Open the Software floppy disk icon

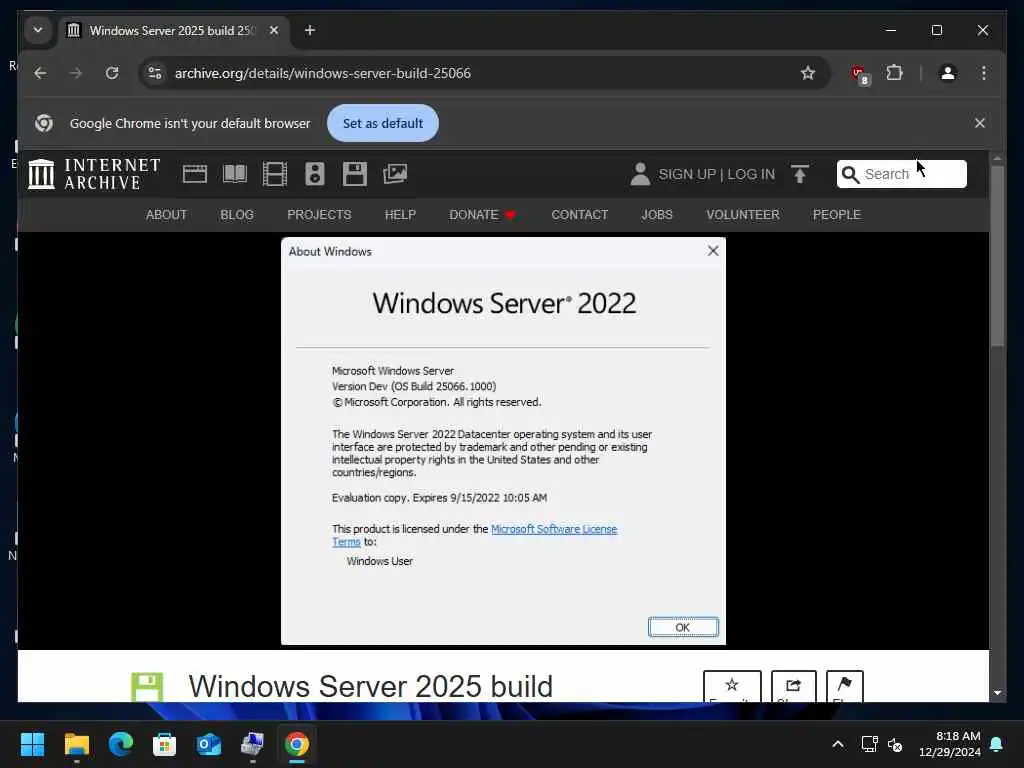tap(355, 174)
